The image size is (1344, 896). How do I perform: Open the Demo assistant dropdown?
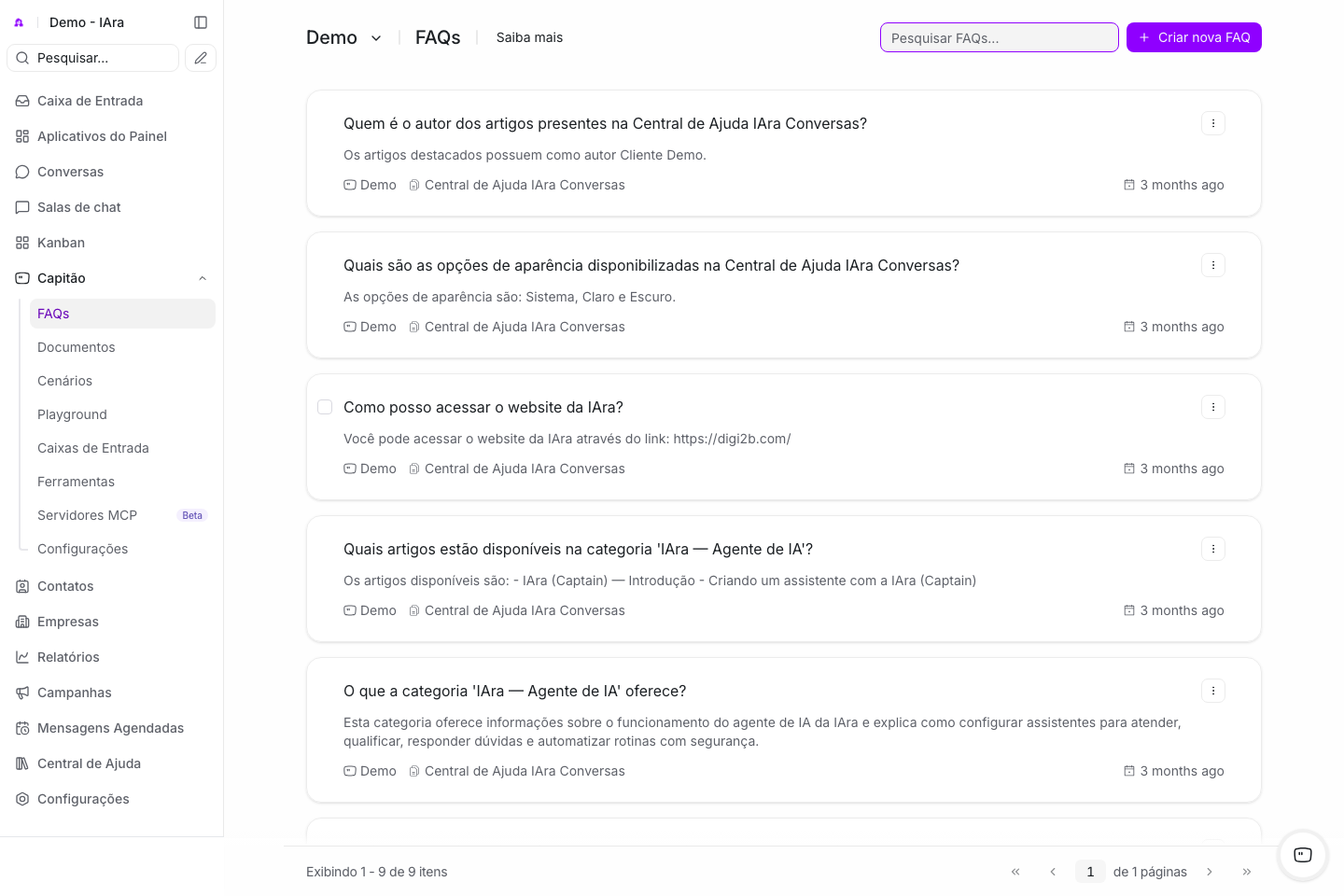(x=344, y=37)
